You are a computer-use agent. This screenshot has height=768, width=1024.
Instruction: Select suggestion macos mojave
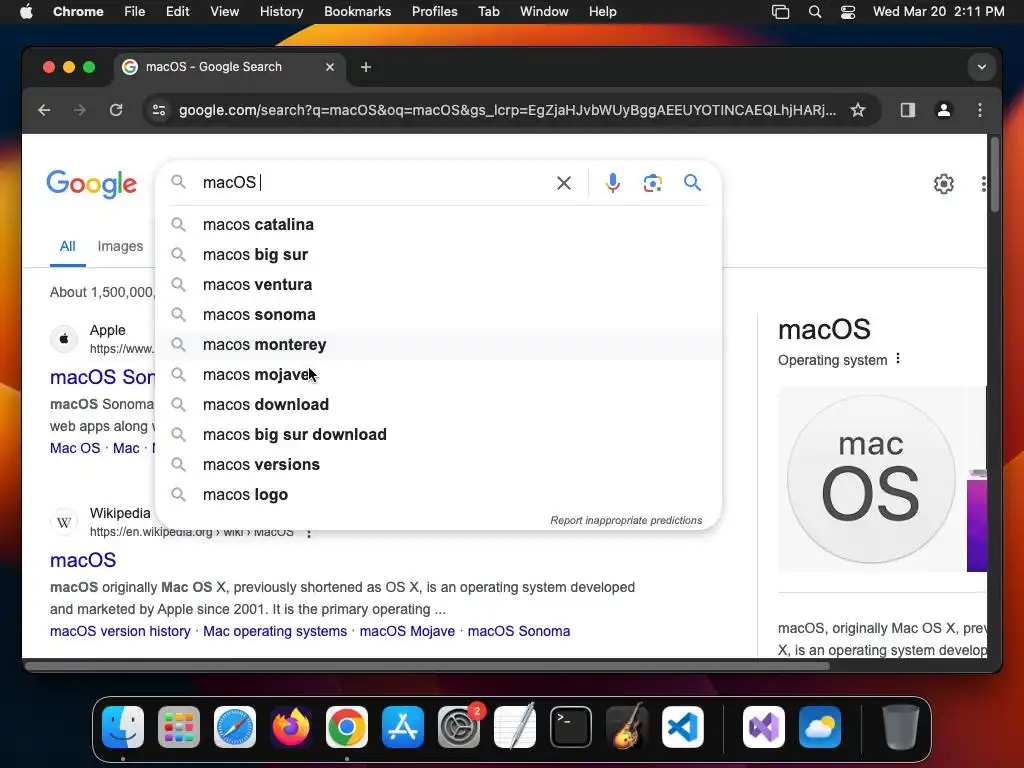pos(439,375)
